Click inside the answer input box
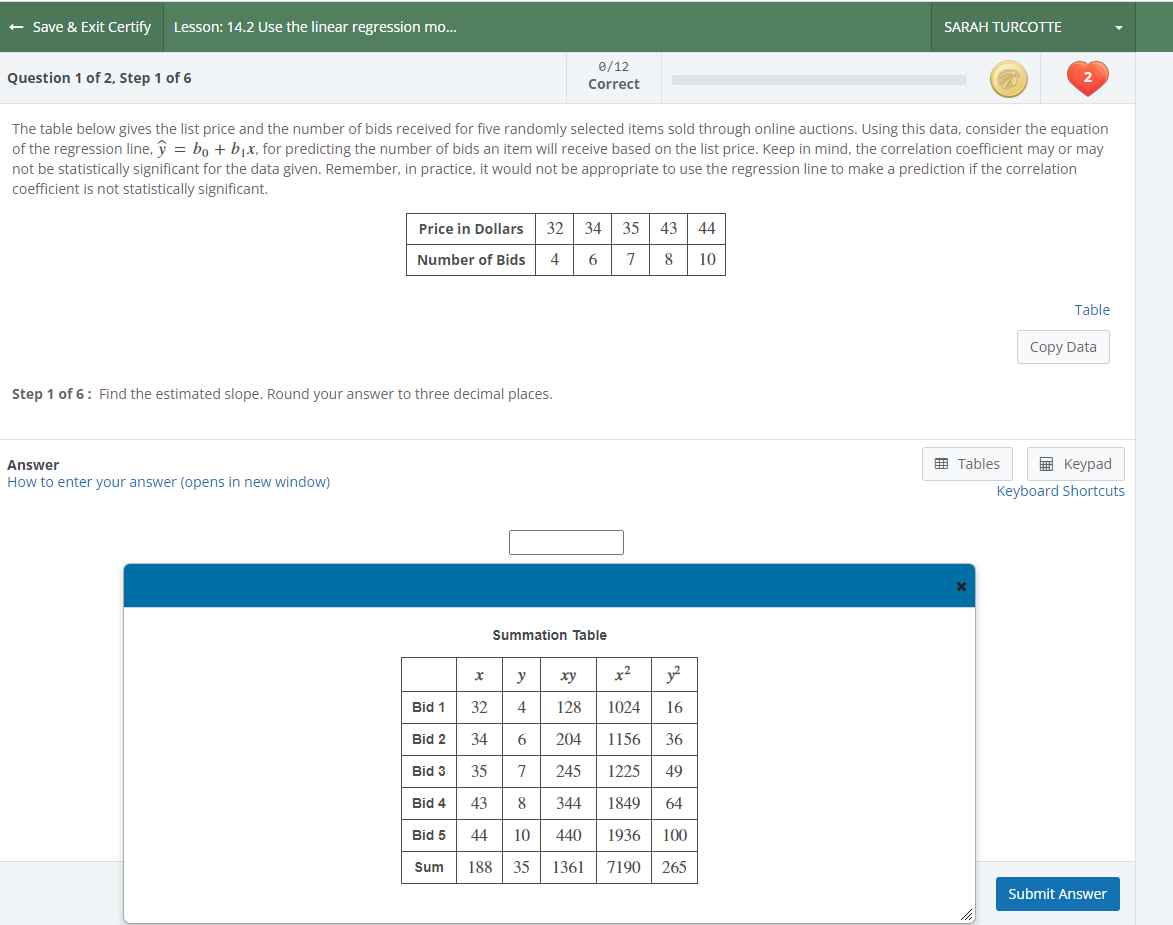The image size is (1173, 925). pos(566,542)
